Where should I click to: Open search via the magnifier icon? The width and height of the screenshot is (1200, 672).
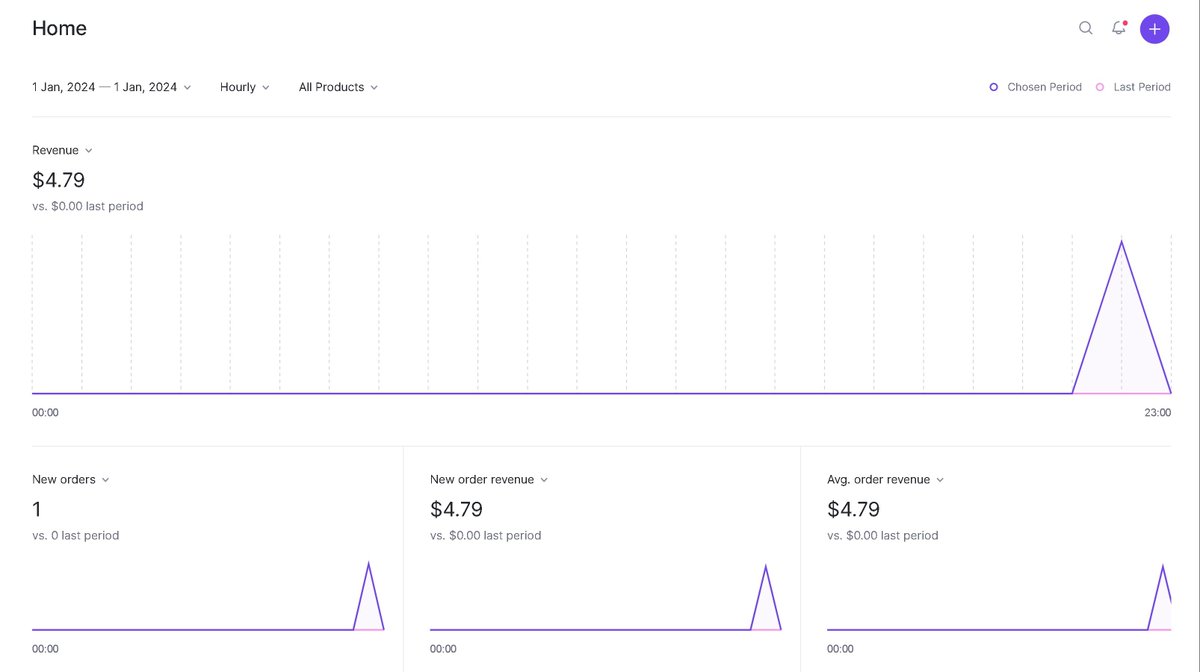1086,28
